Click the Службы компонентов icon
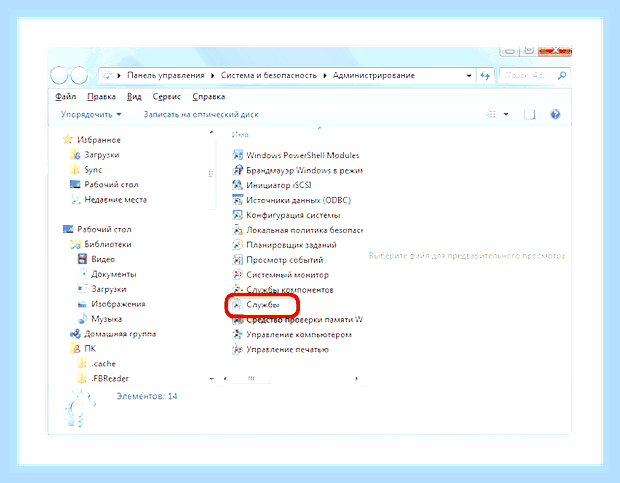Image resolution: width=620 pixels, height=483 pixels. click(237, 290)
